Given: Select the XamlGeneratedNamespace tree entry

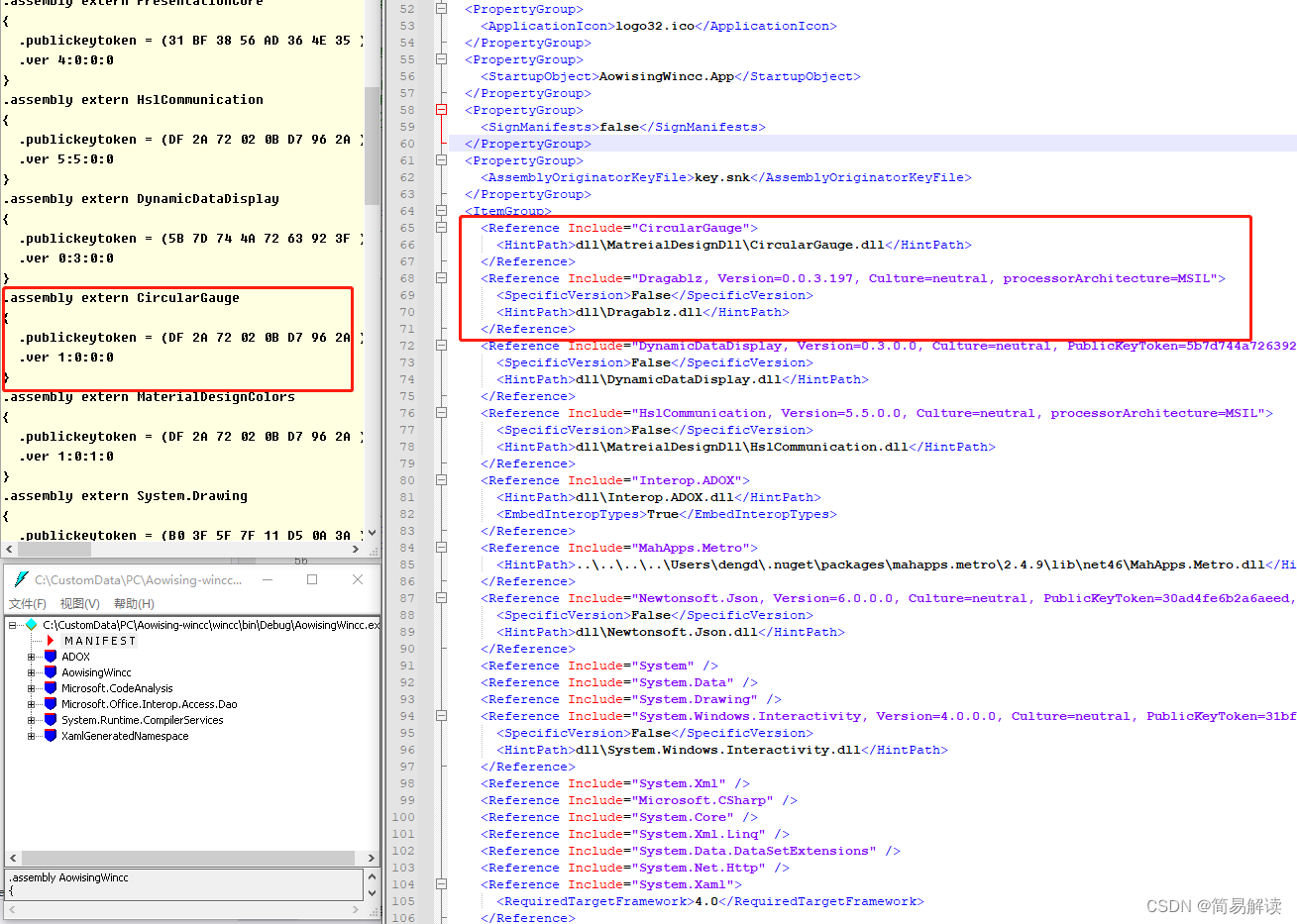Looking at the screenshot, I should (x=125, y=736).
